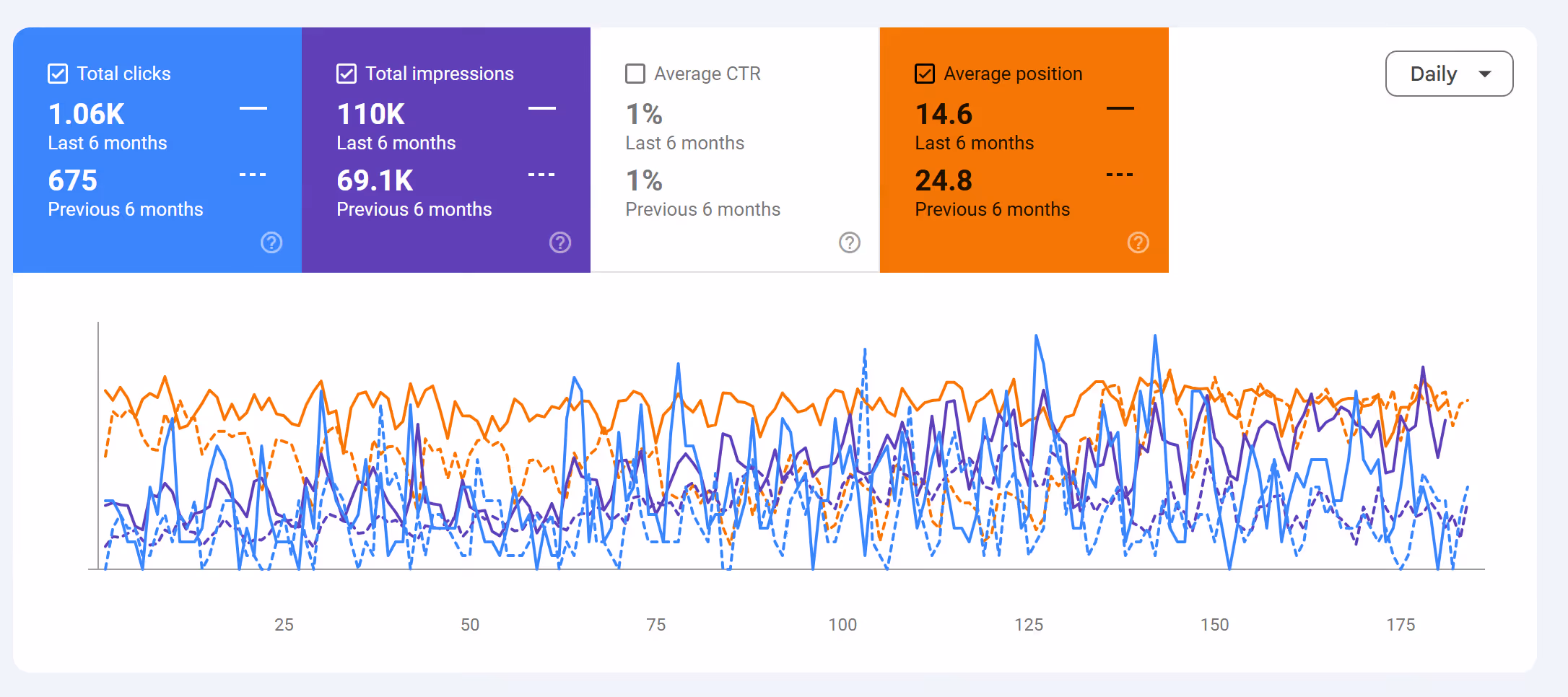The height and width of the screenshot is (697, 1568).
Task: Click the 1.06K total clicks value
Action: [86, 114]
